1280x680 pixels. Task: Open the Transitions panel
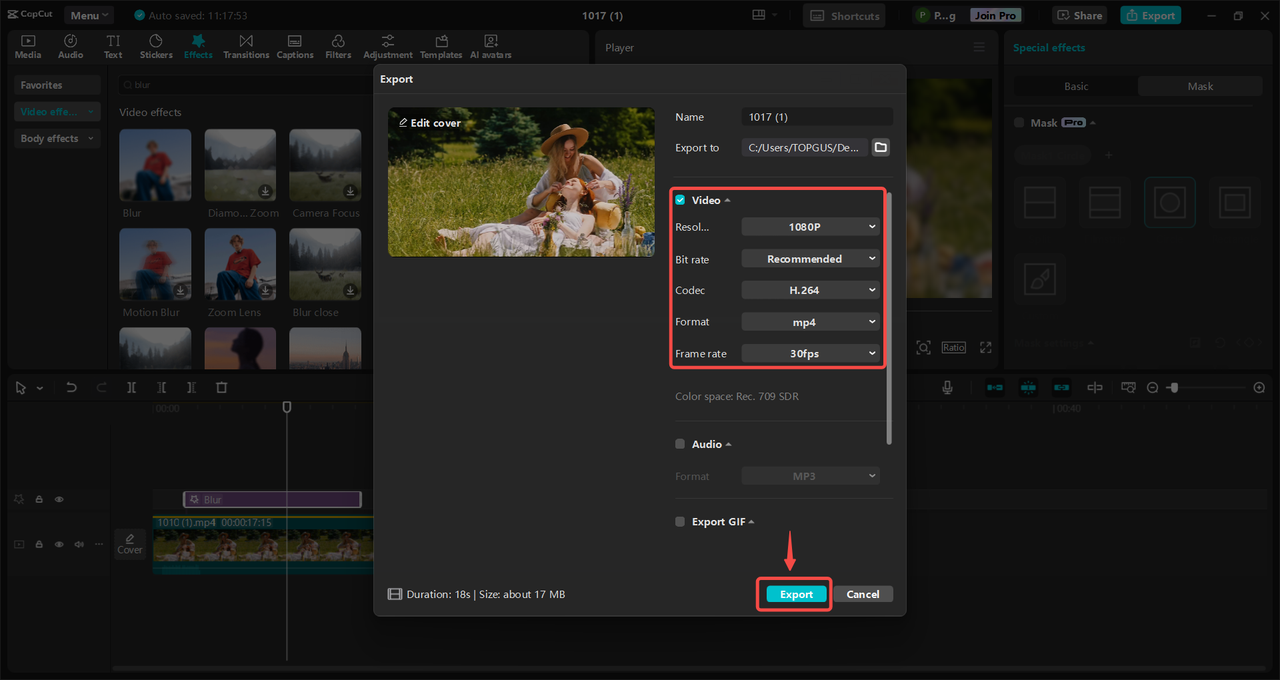point(246,46)
